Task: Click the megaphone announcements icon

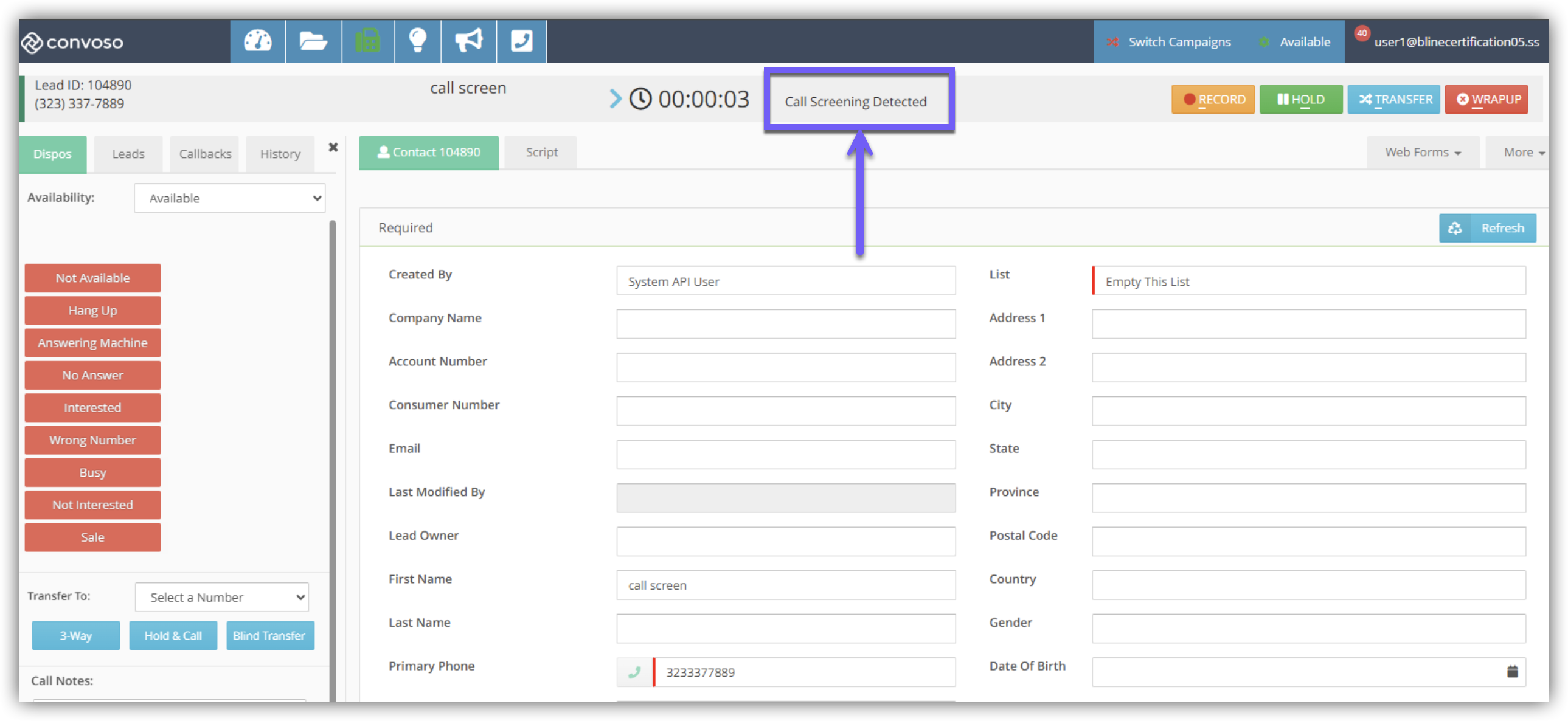Action: tap(468, 41)
